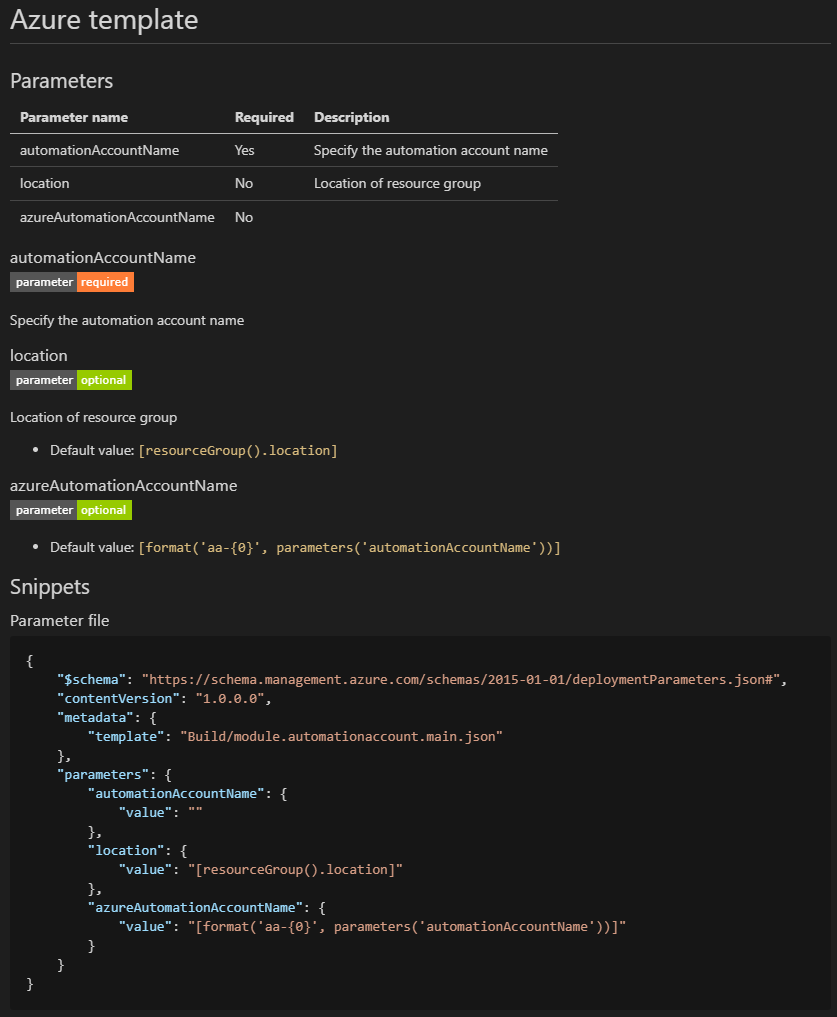Click the empty "" value string in snippet
This screenshot has width=837, height=1017.
tap(195, 812)
